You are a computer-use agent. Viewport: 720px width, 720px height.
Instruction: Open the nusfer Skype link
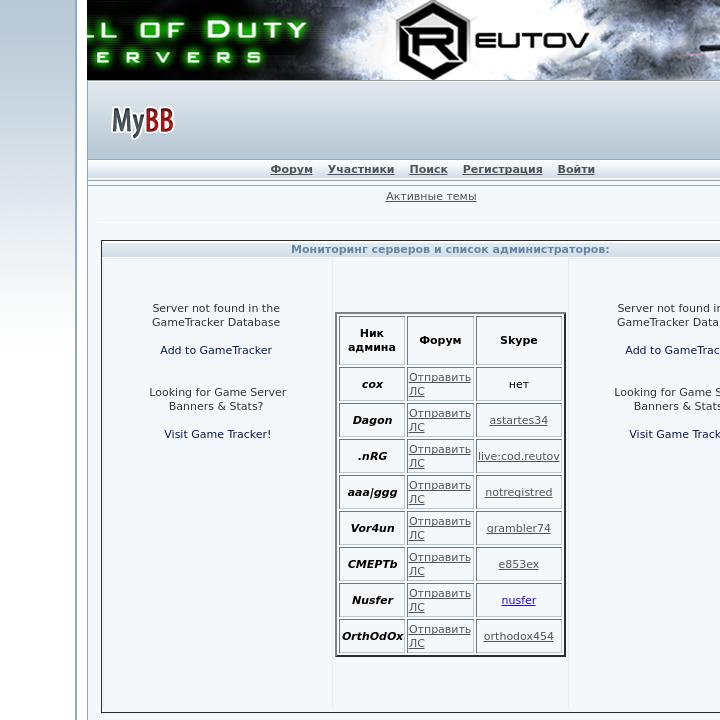pos(518,600)
